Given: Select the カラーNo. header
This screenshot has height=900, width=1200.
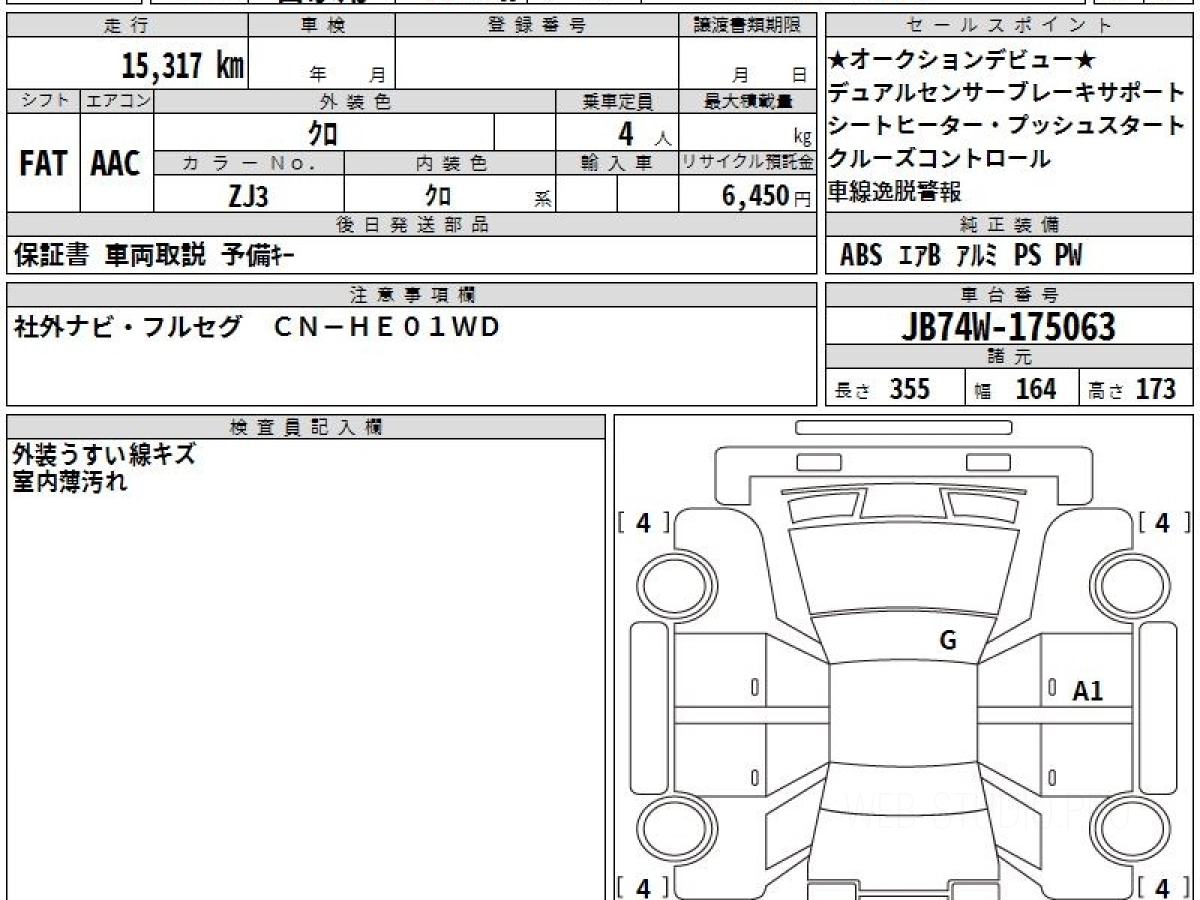Looking at the screenshot, I should (249, 163).
